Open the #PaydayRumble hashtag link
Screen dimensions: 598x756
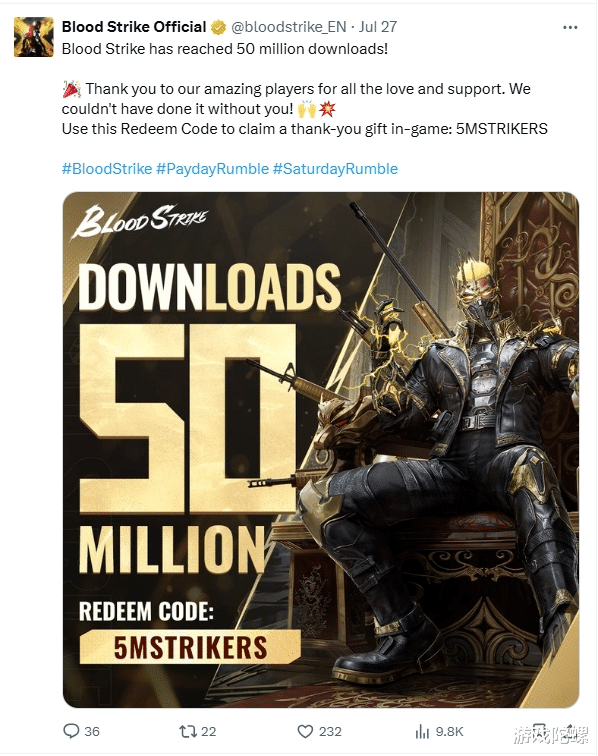click(x=212, y=169)
